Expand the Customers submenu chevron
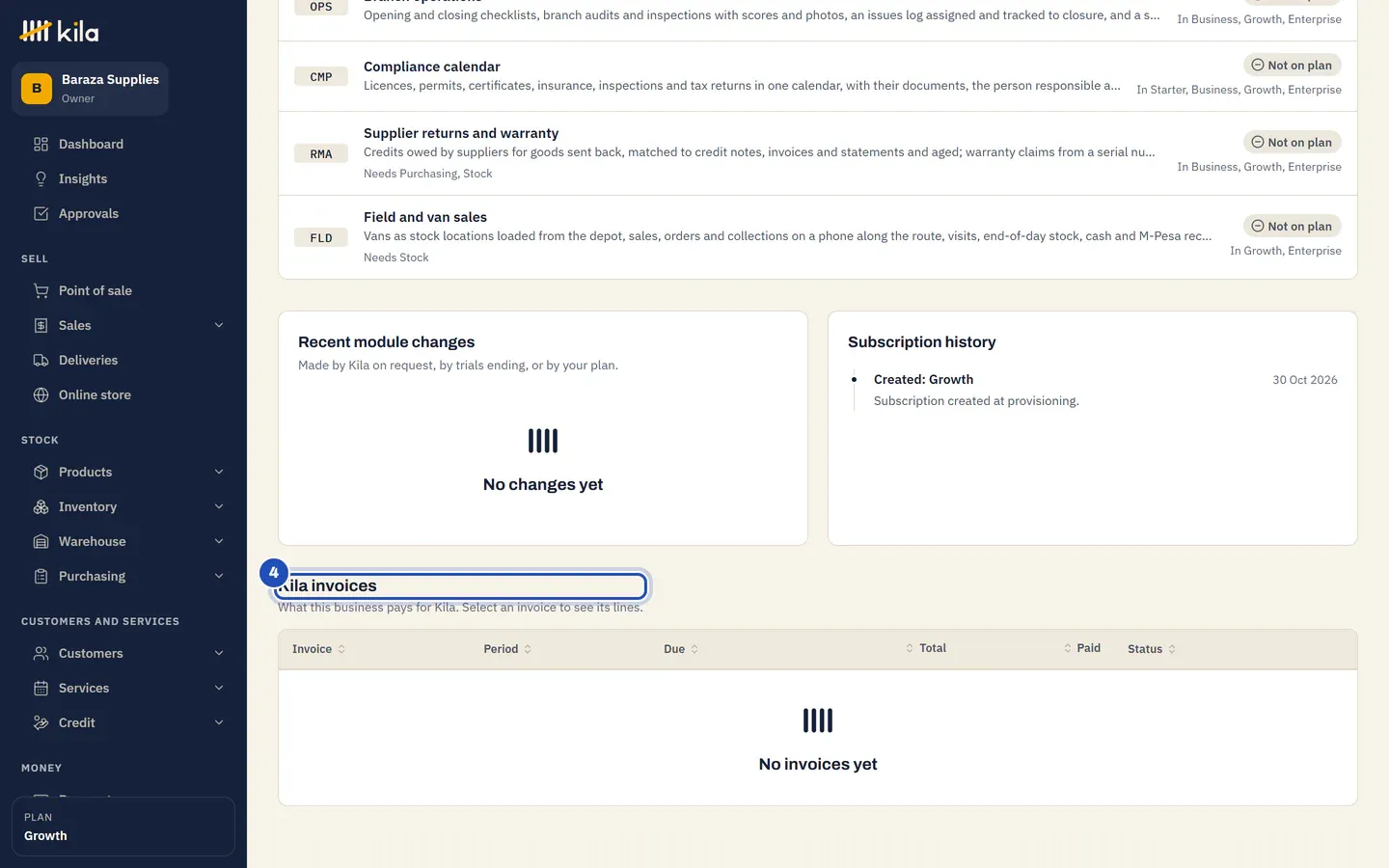The image size is (1389, 868). point(219,653)
